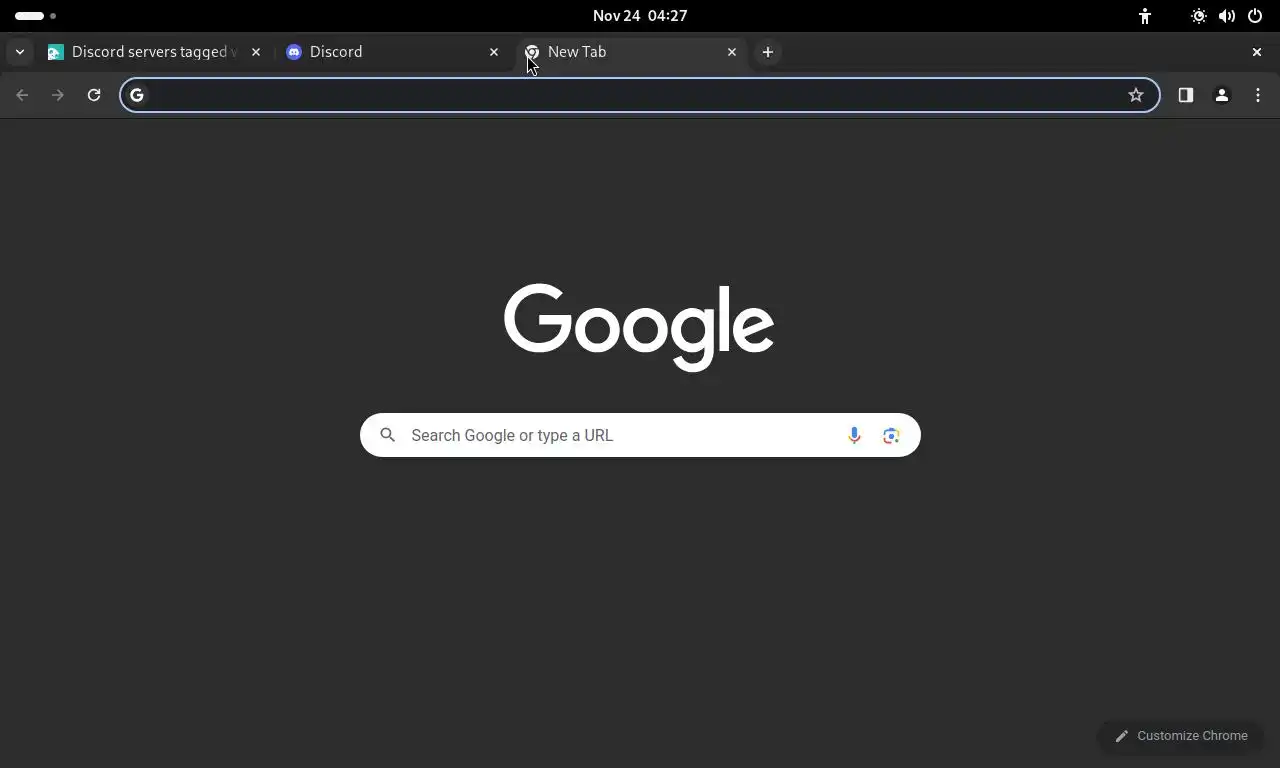Close the Discord tab
1280x768 pixels.
494,52
